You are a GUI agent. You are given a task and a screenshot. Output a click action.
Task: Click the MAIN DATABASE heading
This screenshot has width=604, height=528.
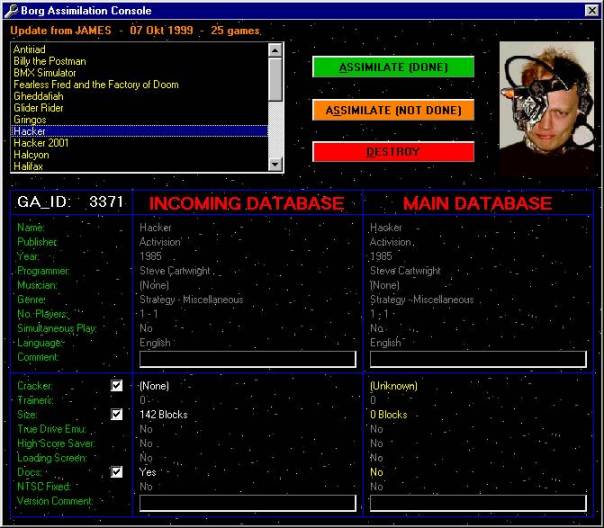[477, 203]
